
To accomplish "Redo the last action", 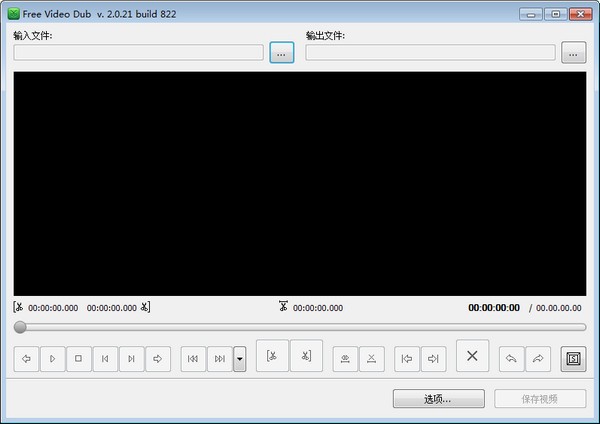I will [538, 359].
